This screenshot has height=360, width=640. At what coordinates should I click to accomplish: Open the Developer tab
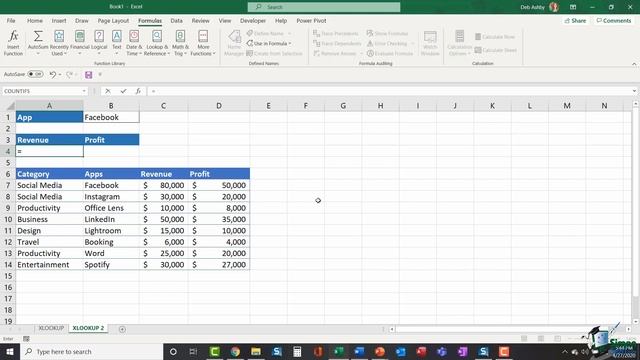253,20
